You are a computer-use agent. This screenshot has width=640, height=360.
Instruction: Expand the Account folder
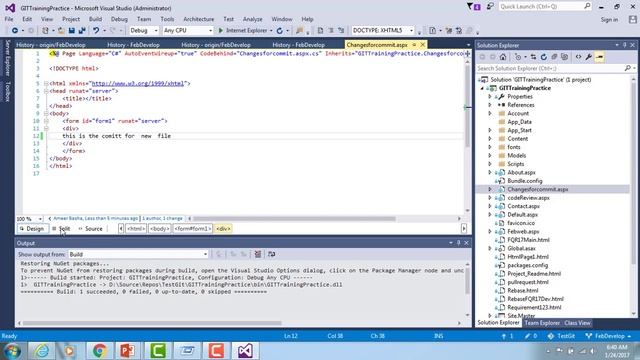coord(490,113)
